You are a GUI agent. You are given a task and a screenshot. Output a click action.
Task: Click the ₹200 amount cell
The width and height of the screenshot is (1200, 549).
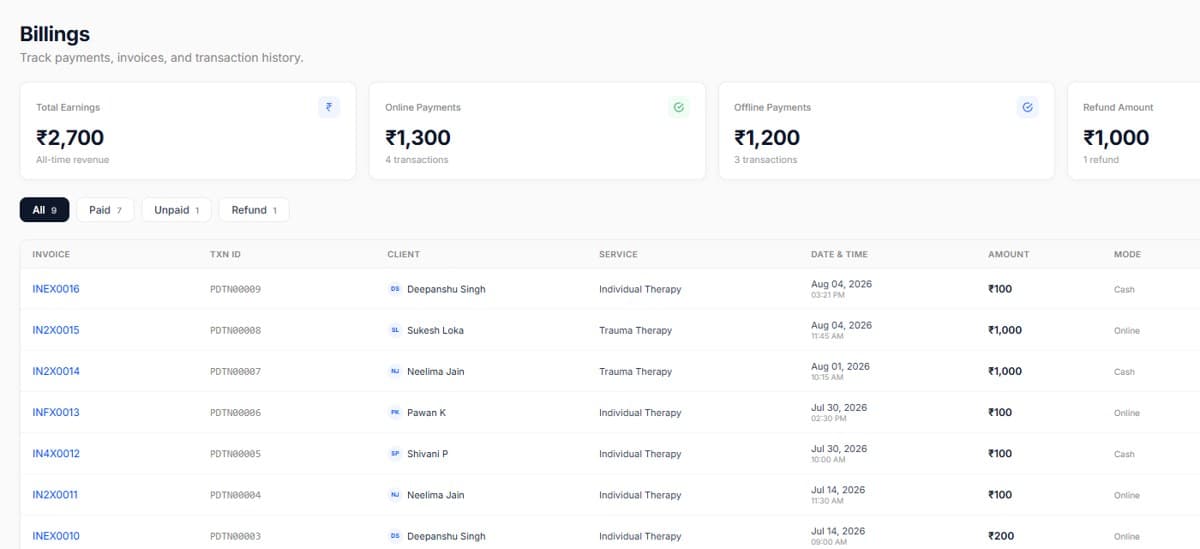pos(1000,536)
